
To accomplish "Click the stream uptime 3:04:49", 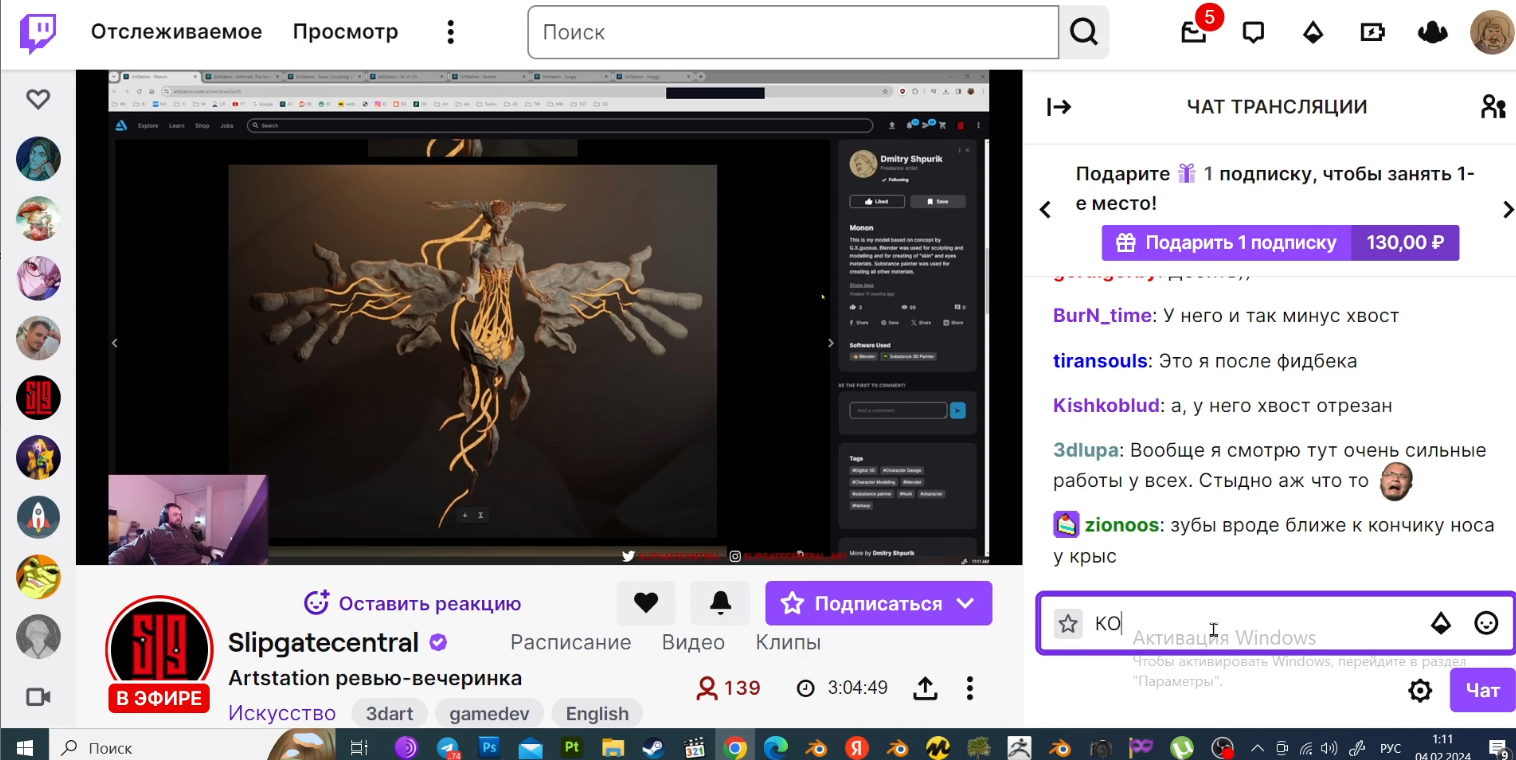I will click(x=842, y=688).
